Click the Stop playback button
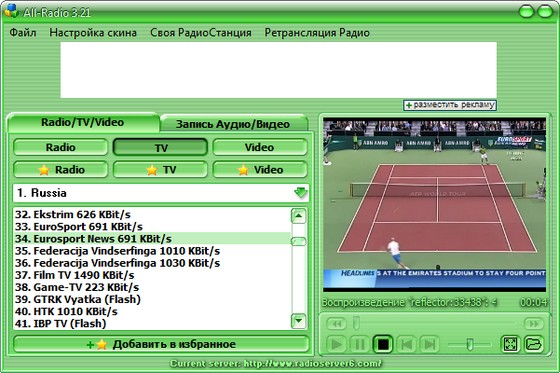 (x=383, y=344)
